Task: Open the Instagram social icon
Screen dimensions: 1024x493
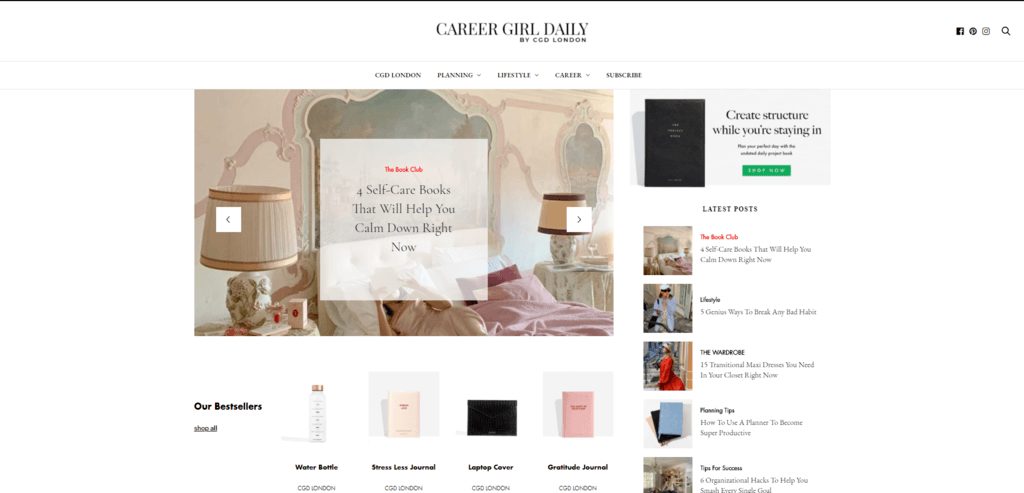Action: tap(986, 31)
